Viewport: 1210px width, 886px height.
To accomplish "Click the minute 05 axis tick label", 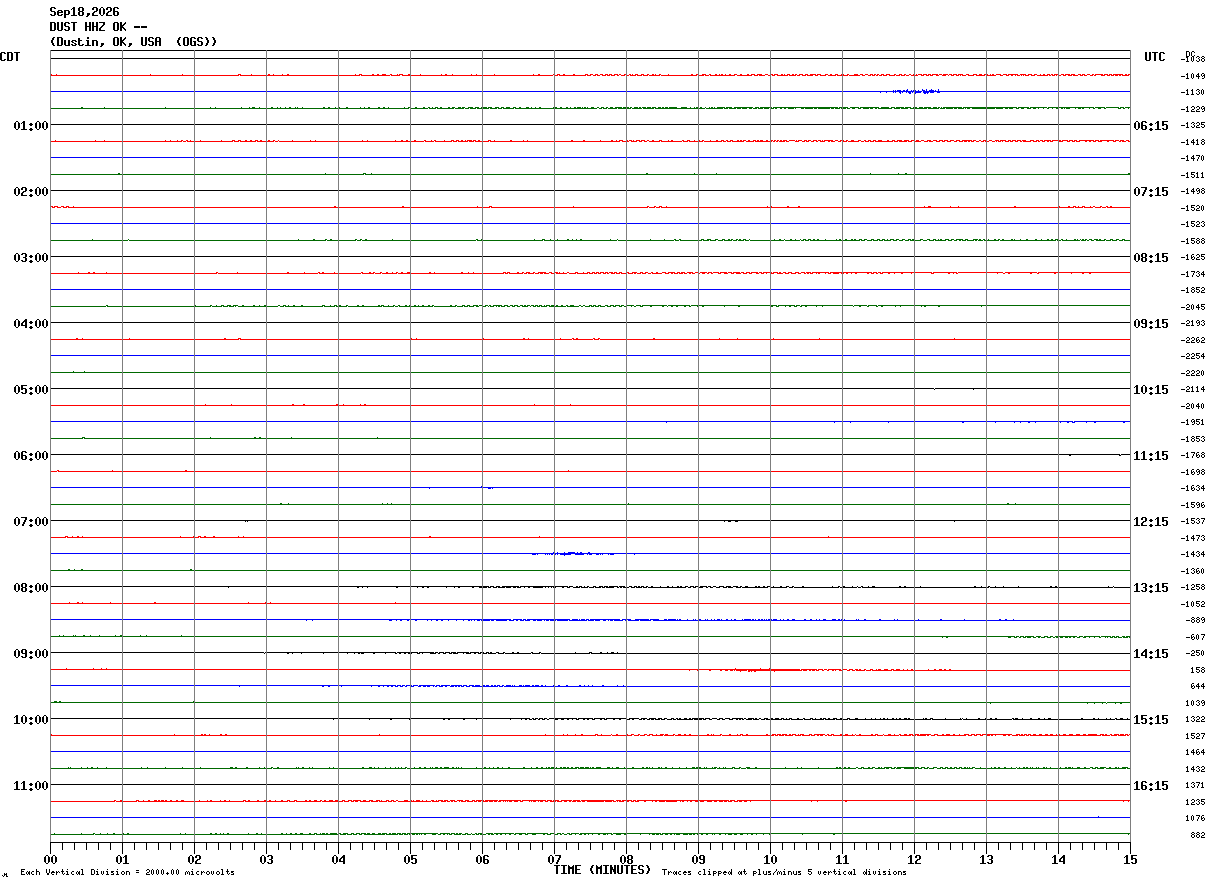I will pos(410,859).
